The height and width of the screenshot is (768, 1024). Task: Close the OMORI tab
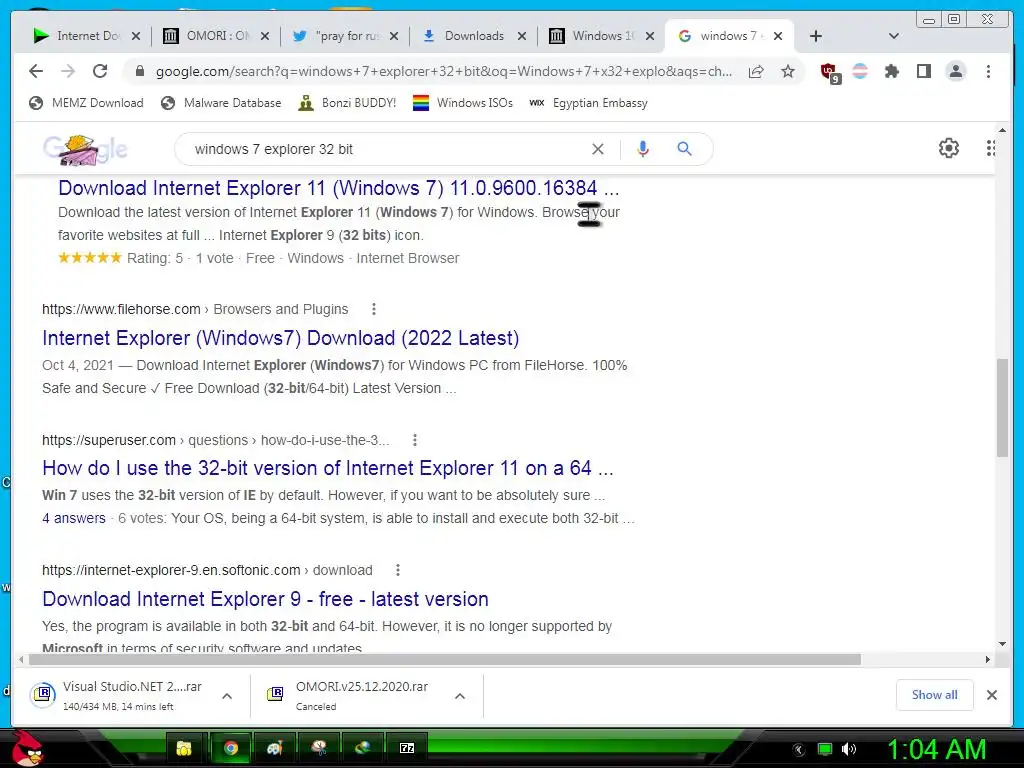click(x=264, y=36)
